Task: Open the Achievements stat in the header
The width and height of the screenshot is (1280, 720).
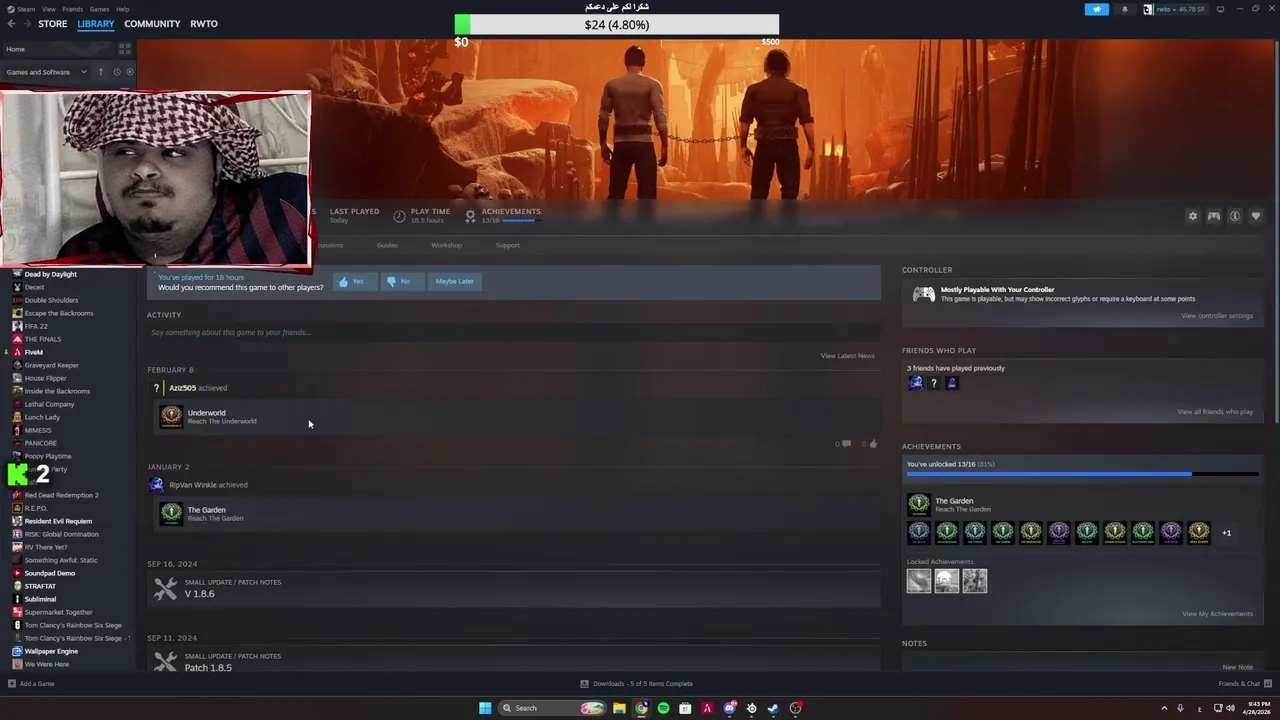Action: click(503, 215)
